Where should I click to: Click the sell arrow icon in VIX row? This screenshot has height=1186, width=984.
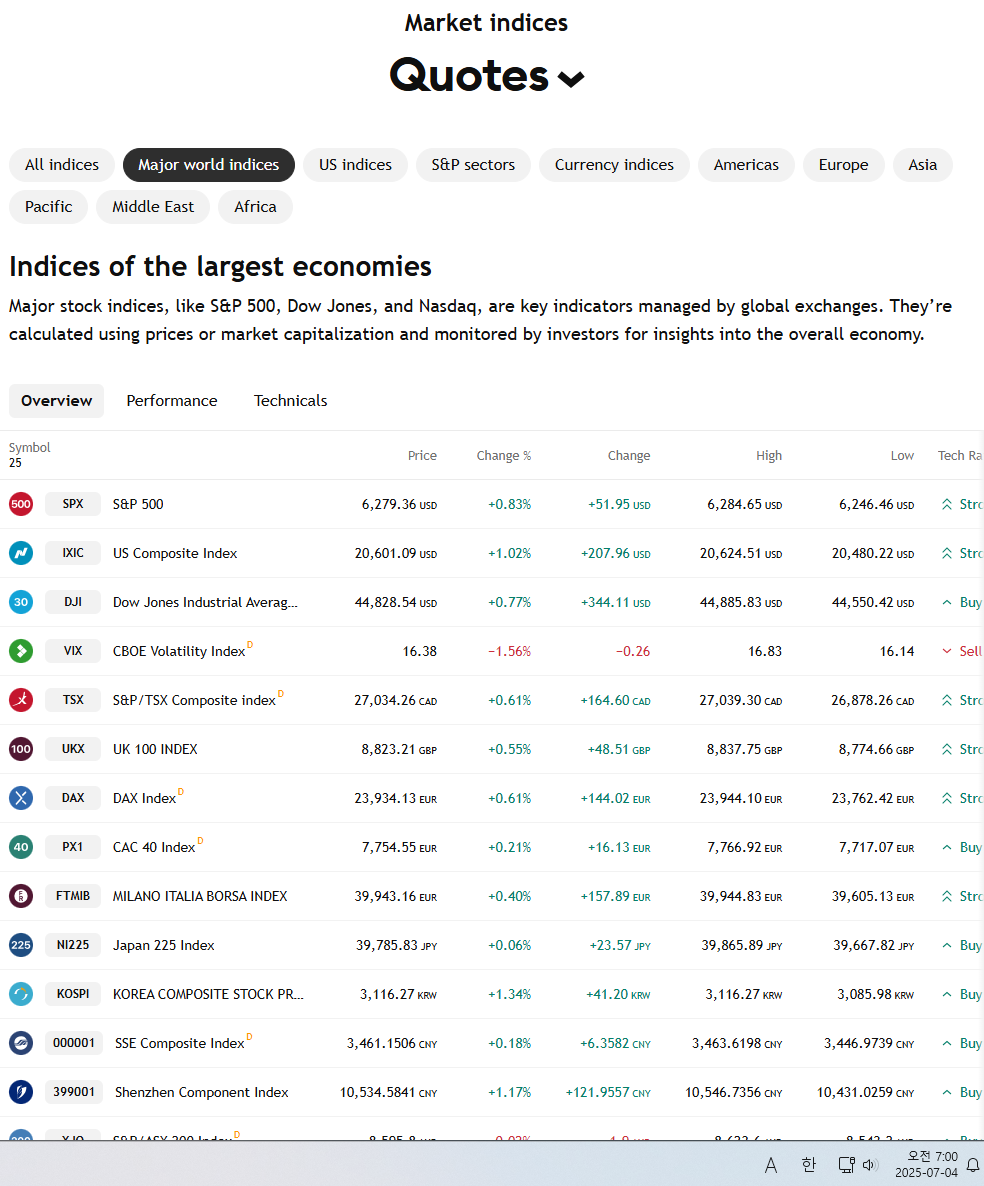point(947,651)
